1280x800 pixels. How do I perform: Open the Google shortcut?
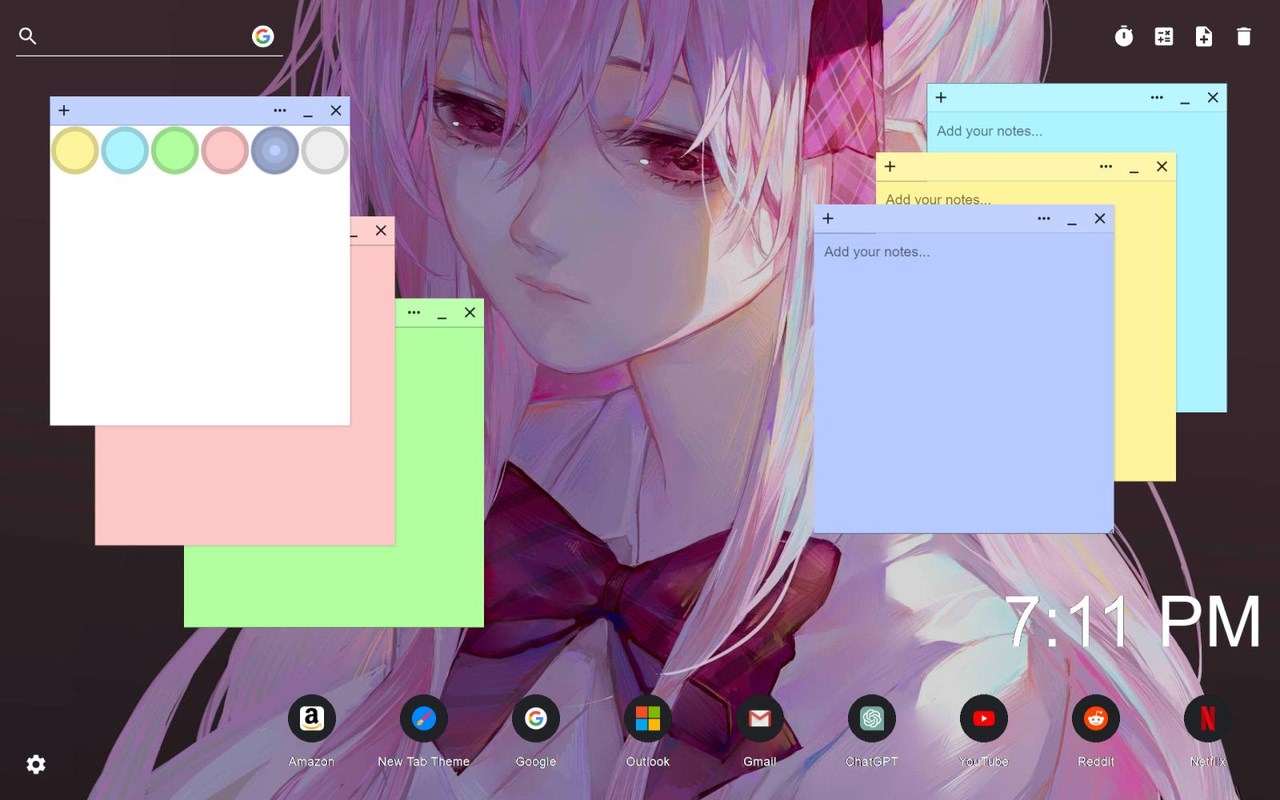click(x=536, y=719)
